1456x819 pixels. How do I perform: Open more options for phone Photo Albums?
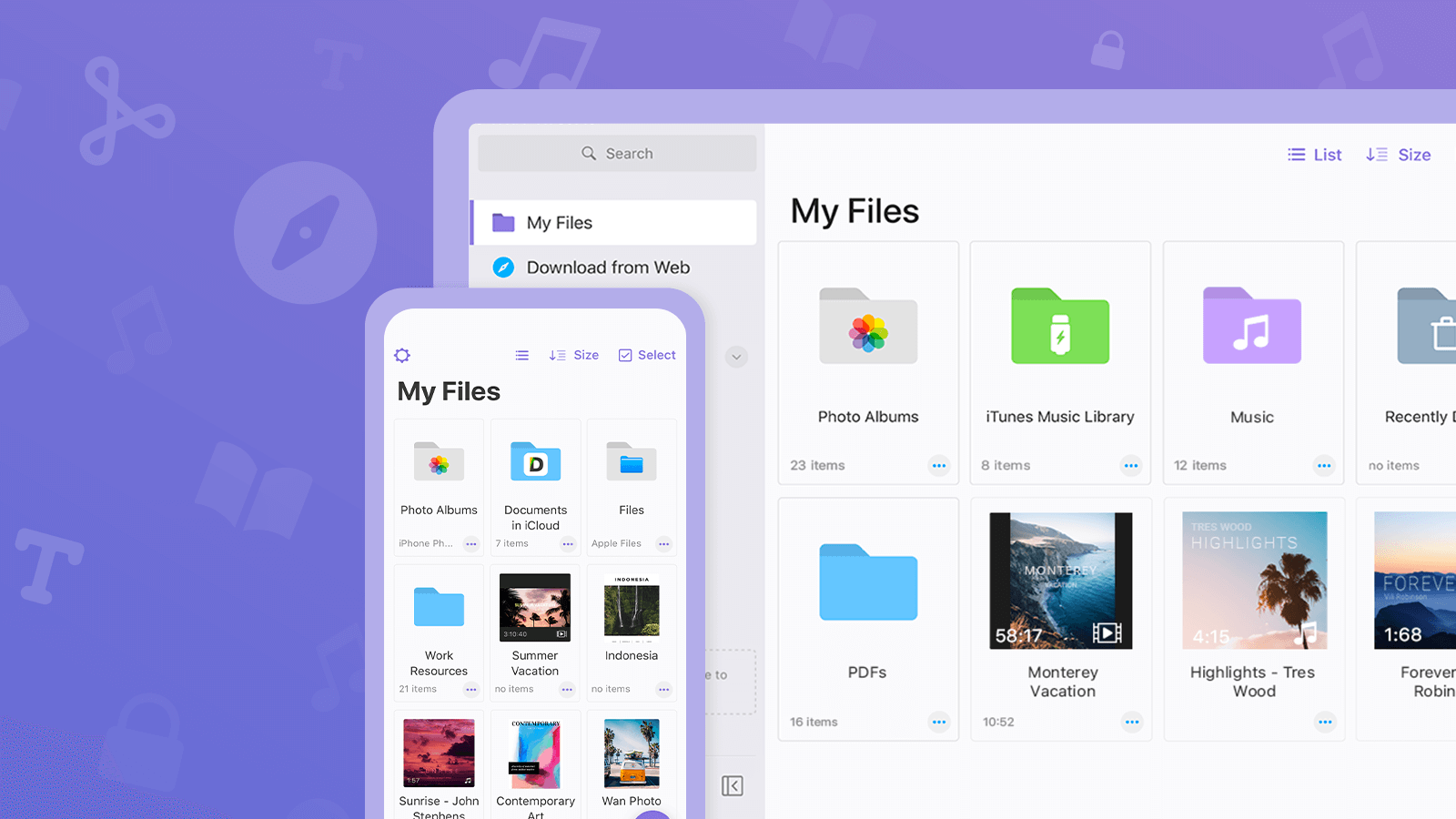click(471, 544)
